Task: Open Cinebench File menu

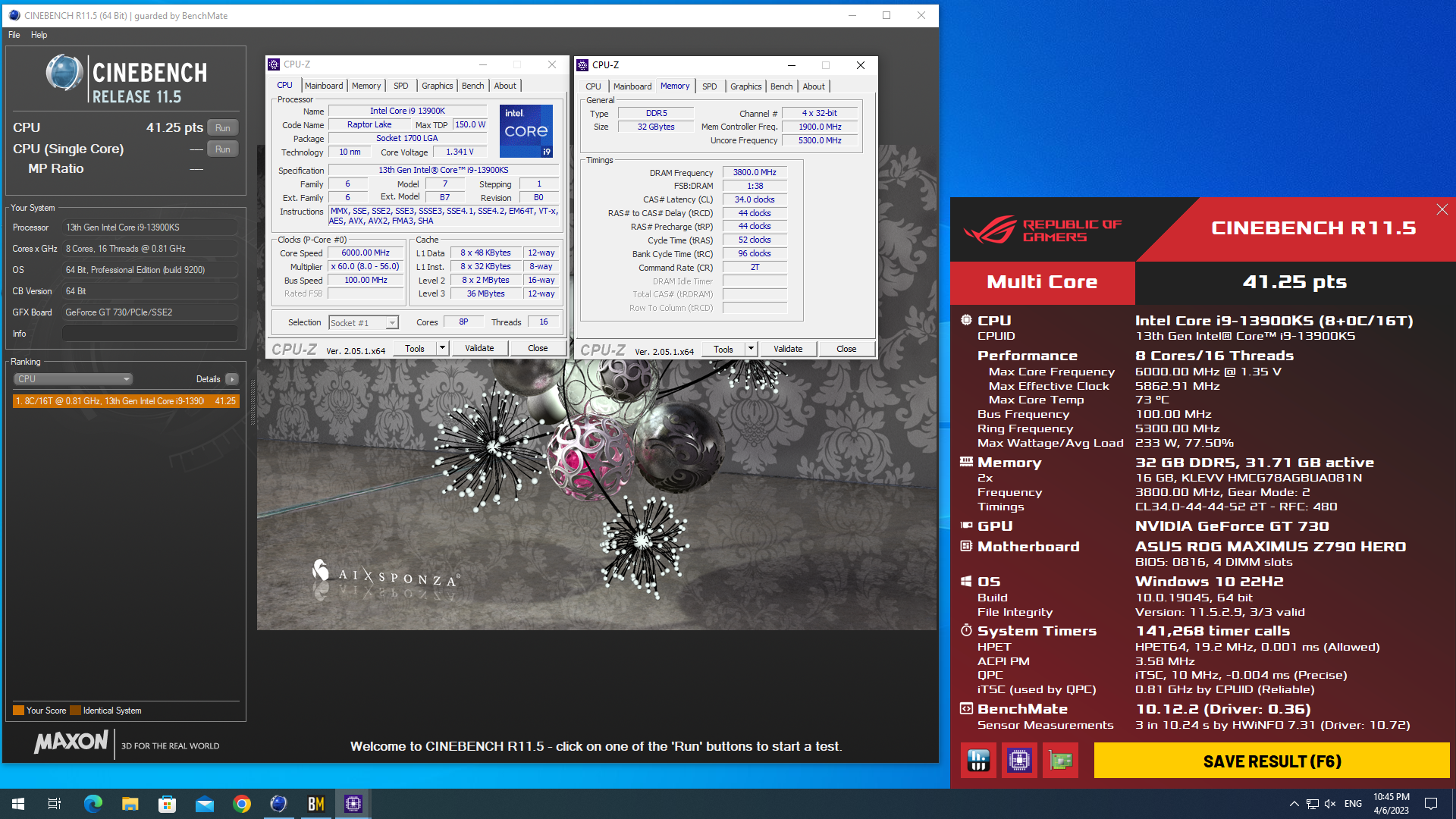Action: (14, 35)
